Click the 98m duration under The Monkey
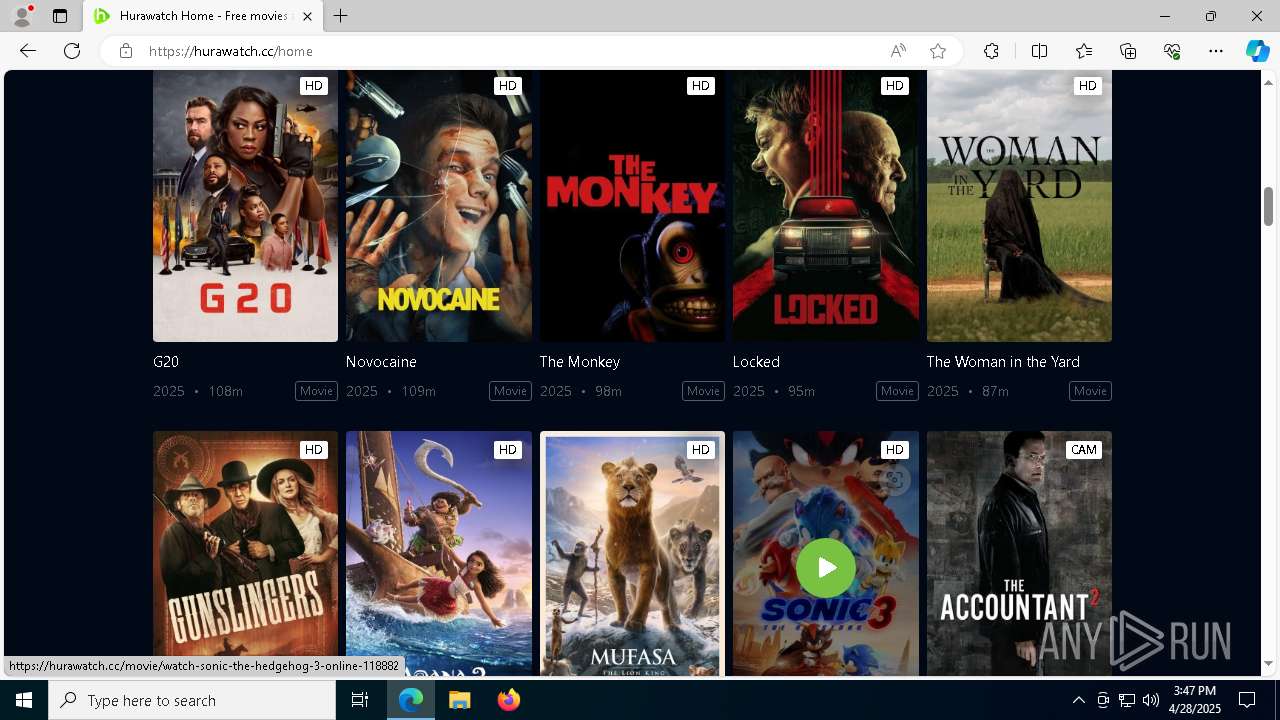1280x720 pixels. 608,391
